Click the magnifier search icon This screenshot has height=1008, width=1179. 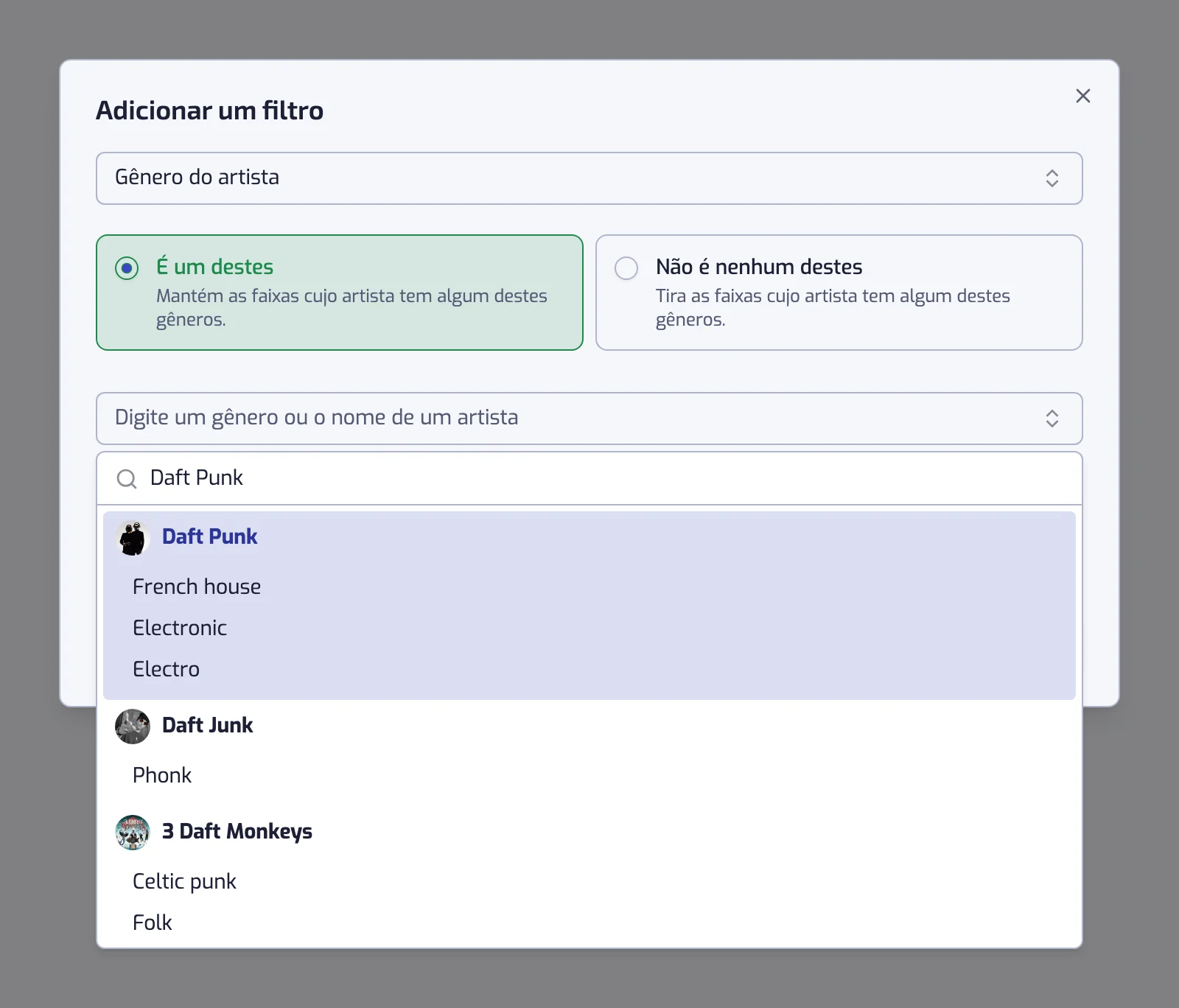[127, 479]
